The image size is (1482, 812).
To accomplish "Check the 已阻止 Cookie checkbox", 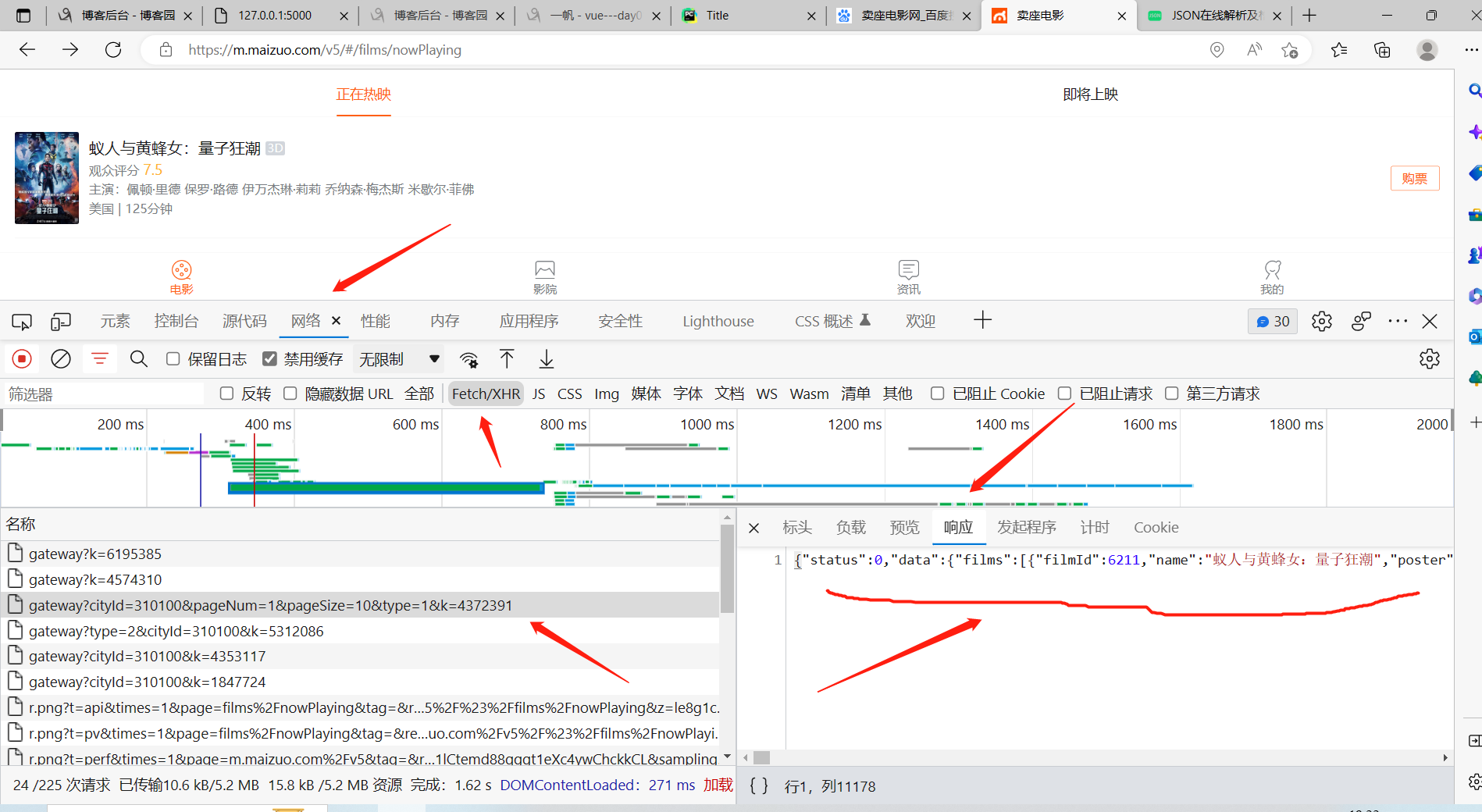I will (x=938, y=394).
